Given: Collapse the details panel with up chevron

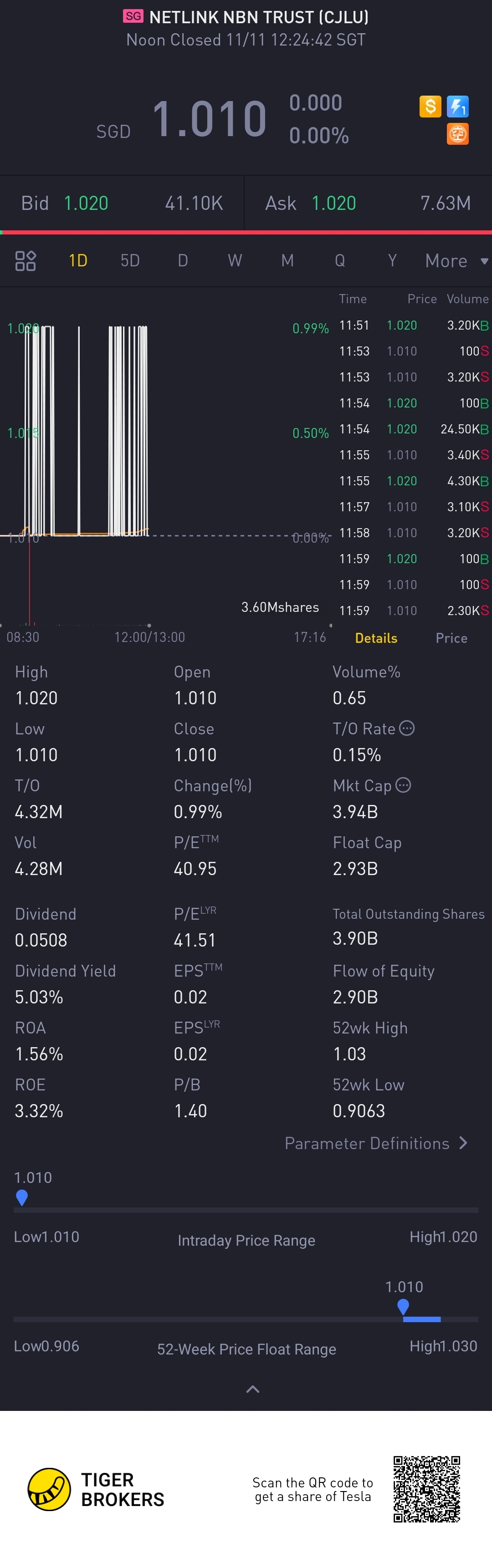Looking at the screenshot, I should coord(252,1389).
